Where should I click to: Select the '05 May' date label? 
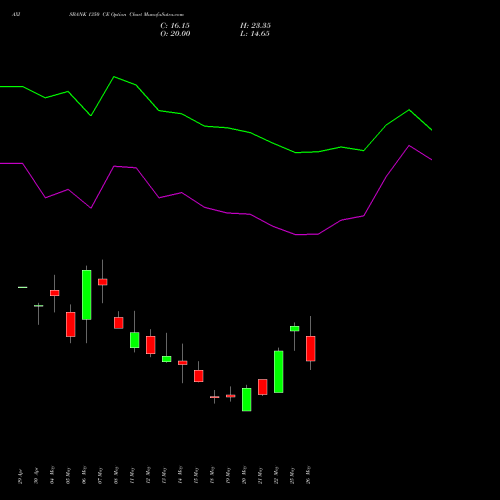(68, 475)
